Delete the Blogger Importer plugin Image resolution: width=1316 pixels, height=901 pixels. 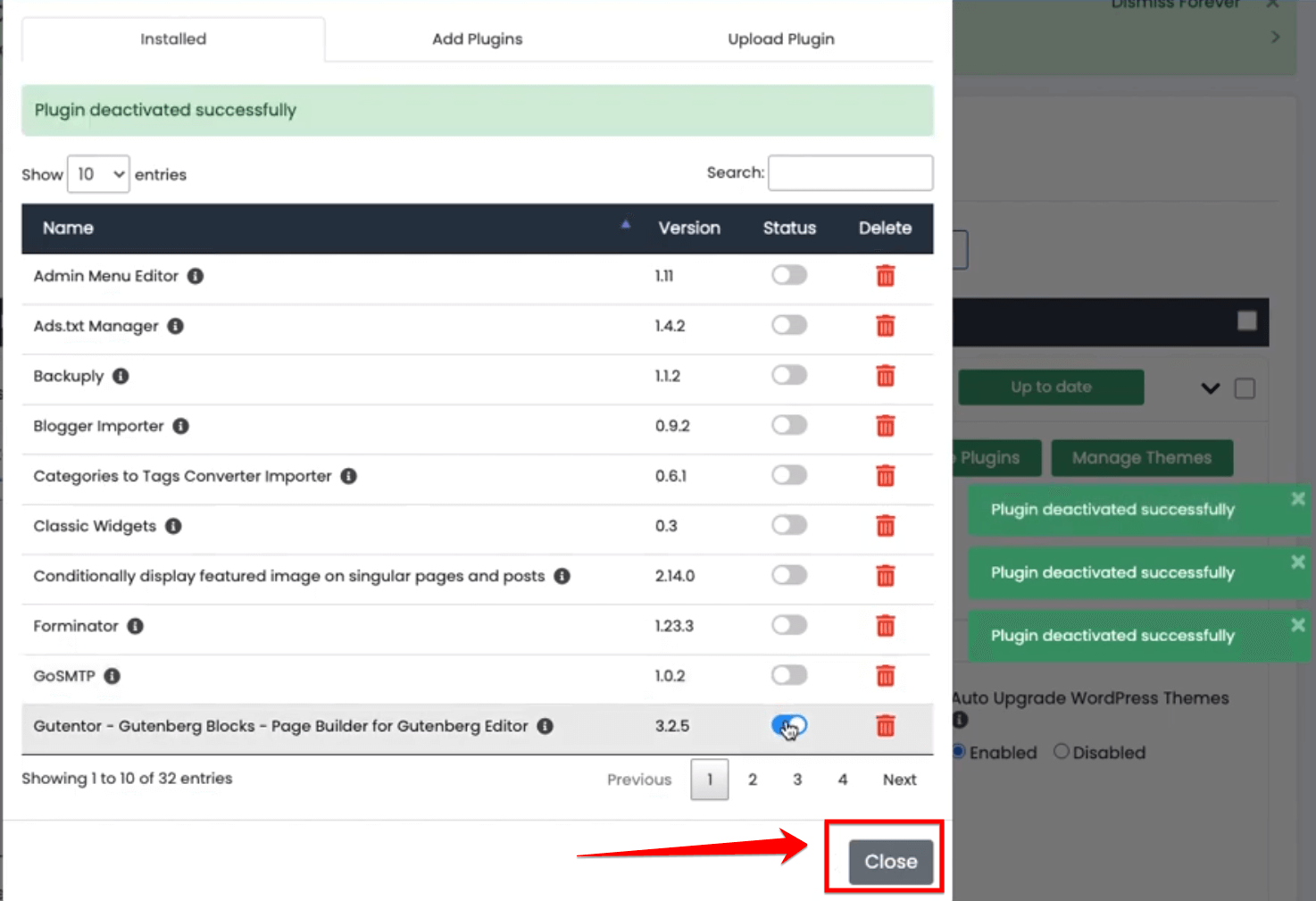coord(885,426)
